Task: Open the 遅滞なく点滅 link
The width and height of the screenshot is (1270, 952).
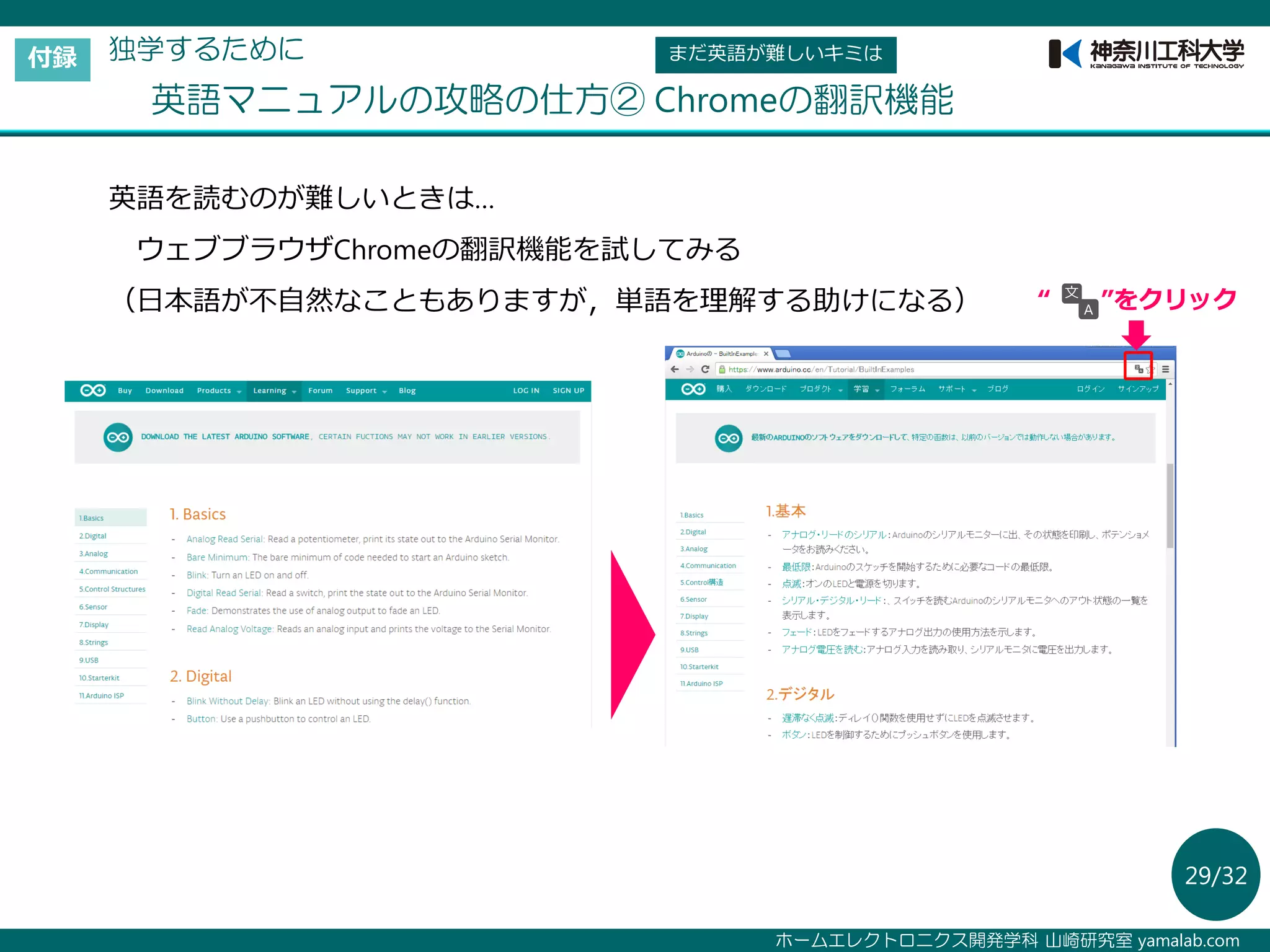Action: point(807,718)
